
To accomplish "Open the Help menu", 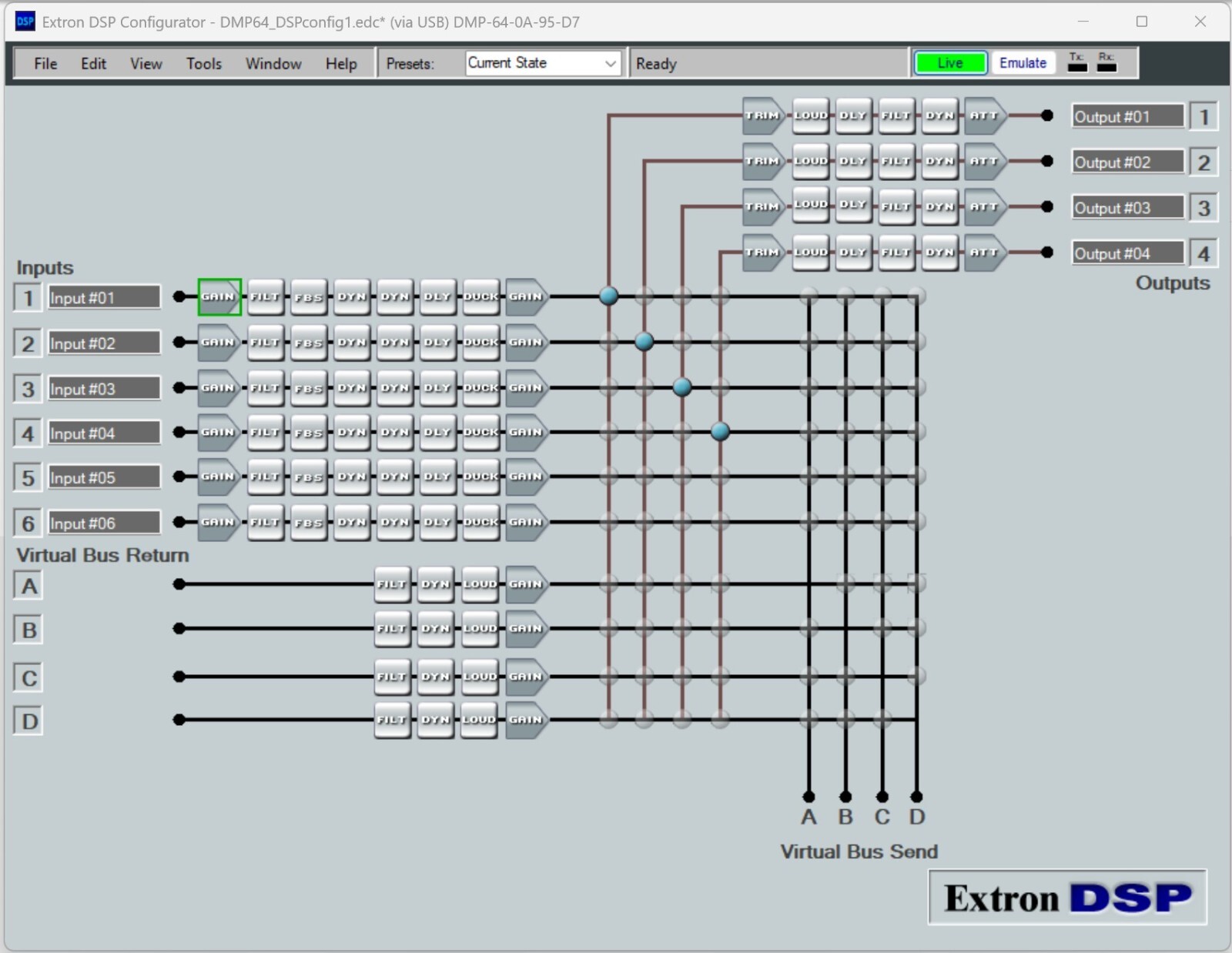I will [x=341, y=64].
